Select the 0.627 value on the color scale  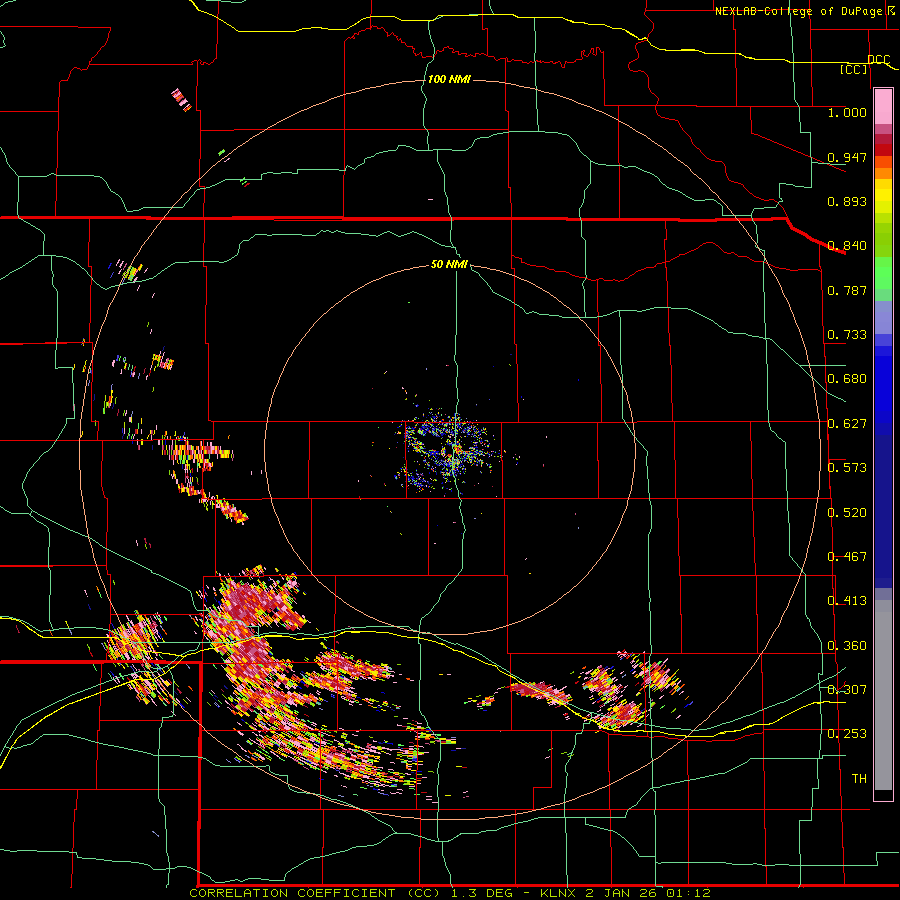[x=847, y=424]
